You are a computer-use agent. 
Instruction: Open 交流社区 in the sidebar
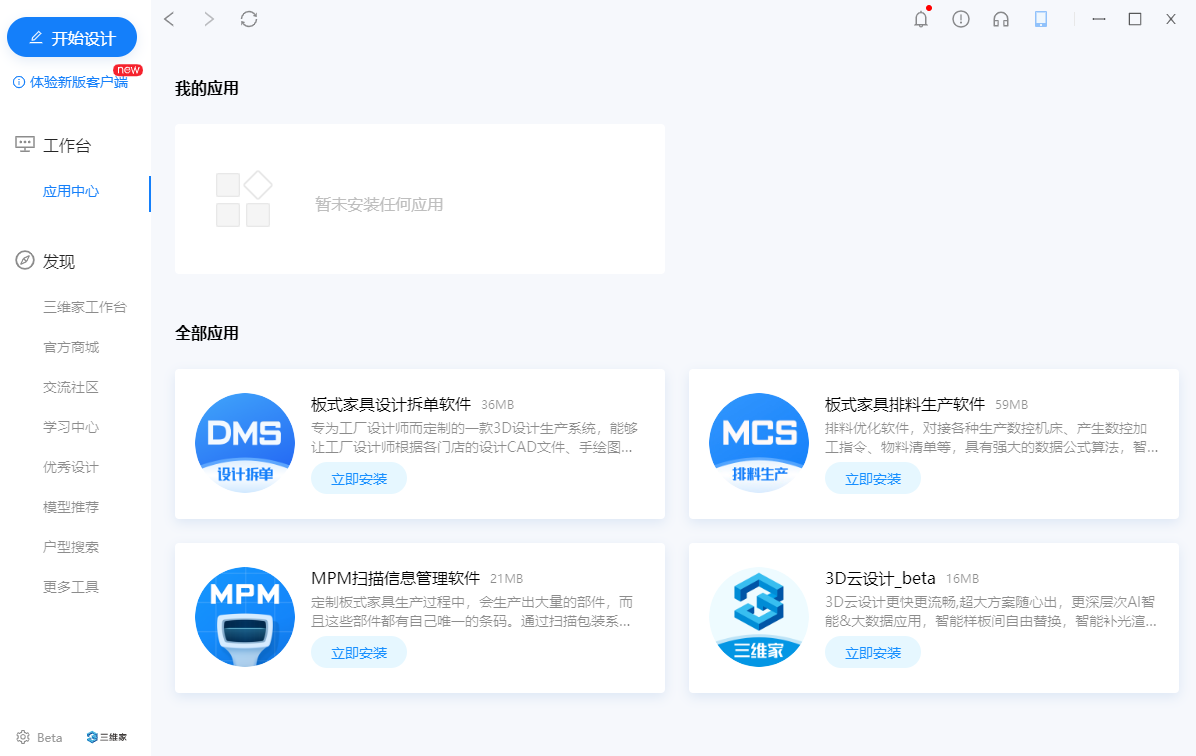71,387
